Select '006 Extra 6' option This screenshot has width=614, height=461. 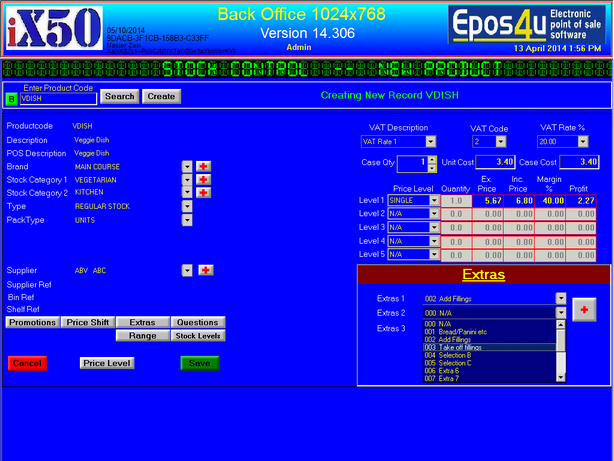tap(489, 371)
